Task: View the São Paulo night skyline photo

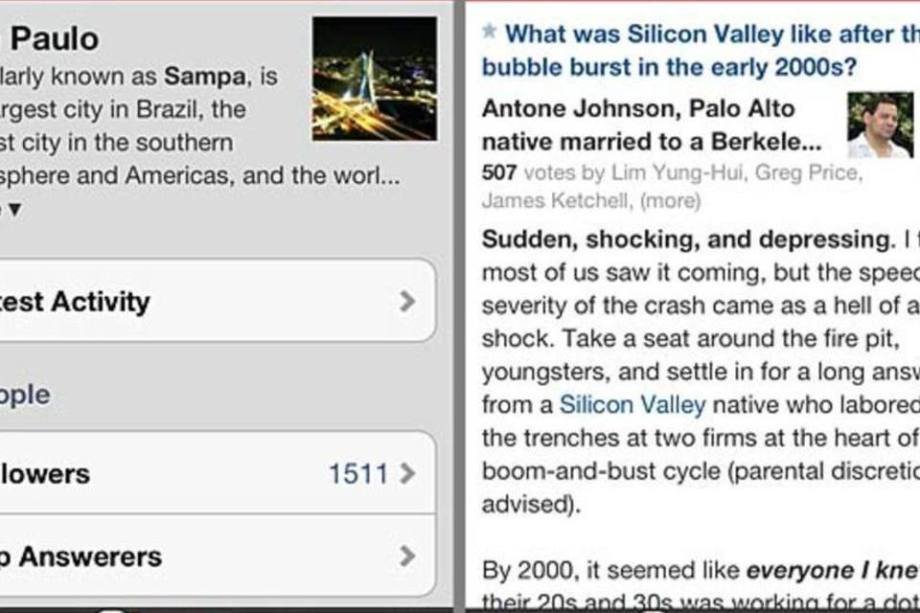Action: (x=374, y=78)
